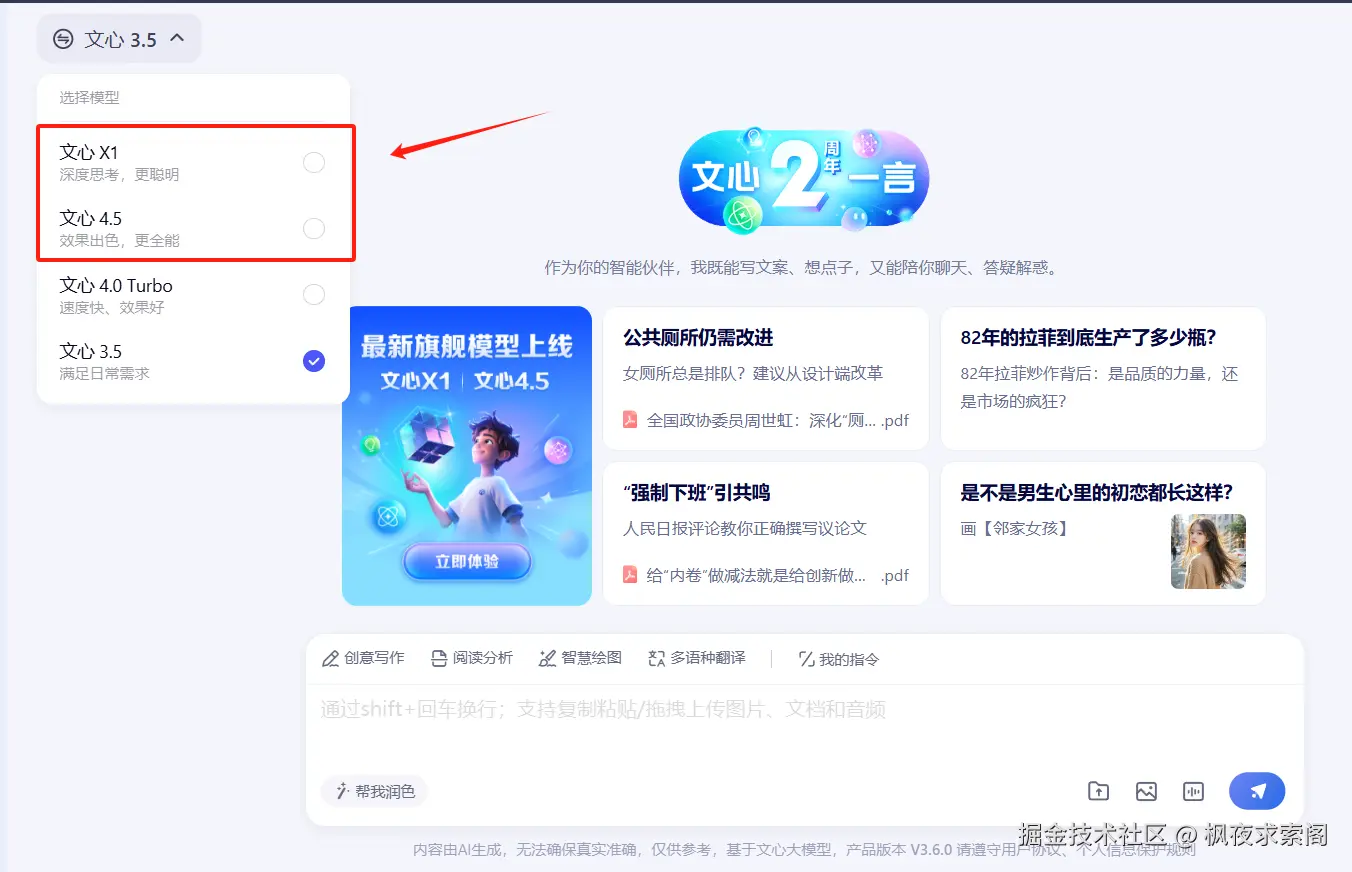1352x872 pixels.
Task: Click the paintbrush icon of 智慧绘图
Action: (x=547, y=659)
